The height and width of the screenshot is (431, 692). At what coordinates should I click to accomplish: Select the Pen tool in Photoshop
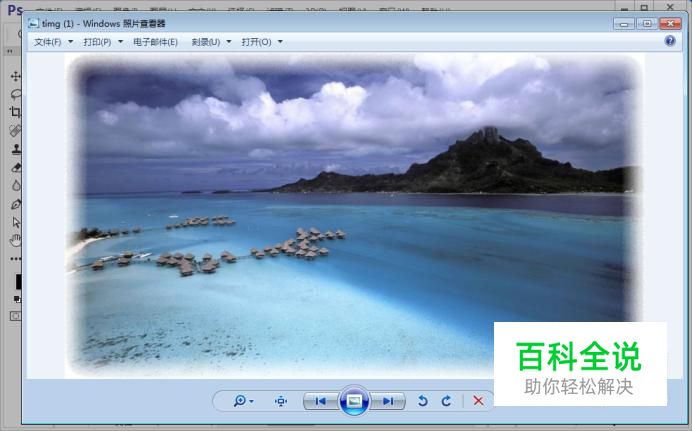(16, 204)
